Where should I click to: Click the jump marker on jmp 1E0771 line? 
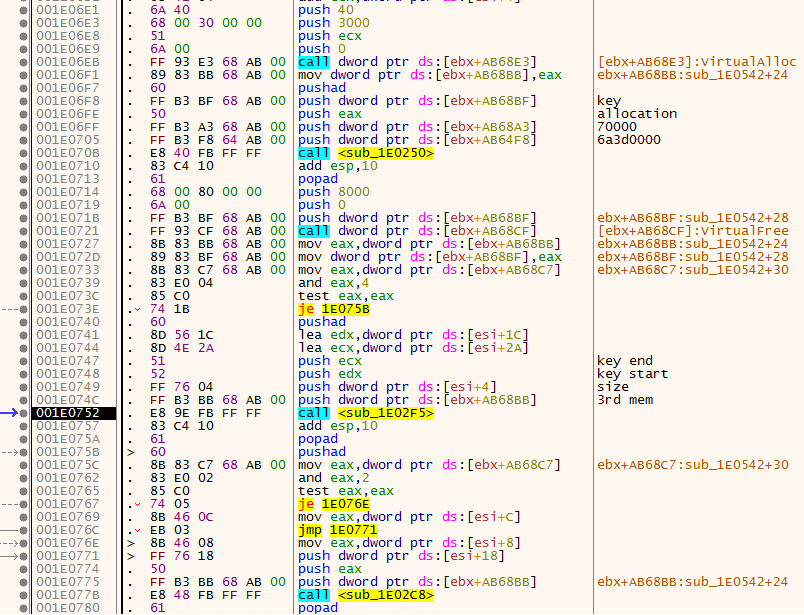[137, 530]
